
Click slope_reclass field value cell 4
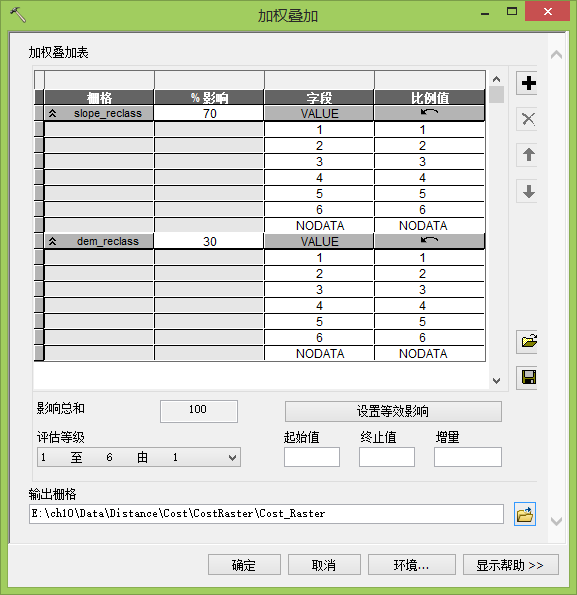319,178
